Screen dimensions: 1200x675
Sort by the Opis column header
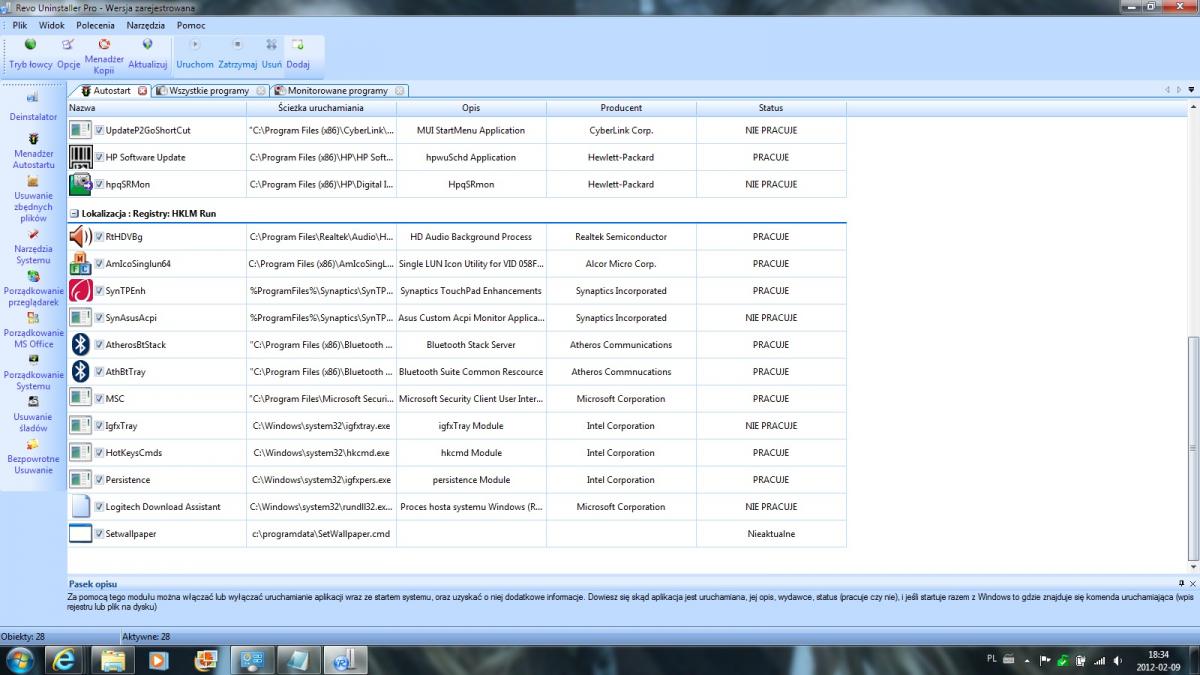coord(471,107)
